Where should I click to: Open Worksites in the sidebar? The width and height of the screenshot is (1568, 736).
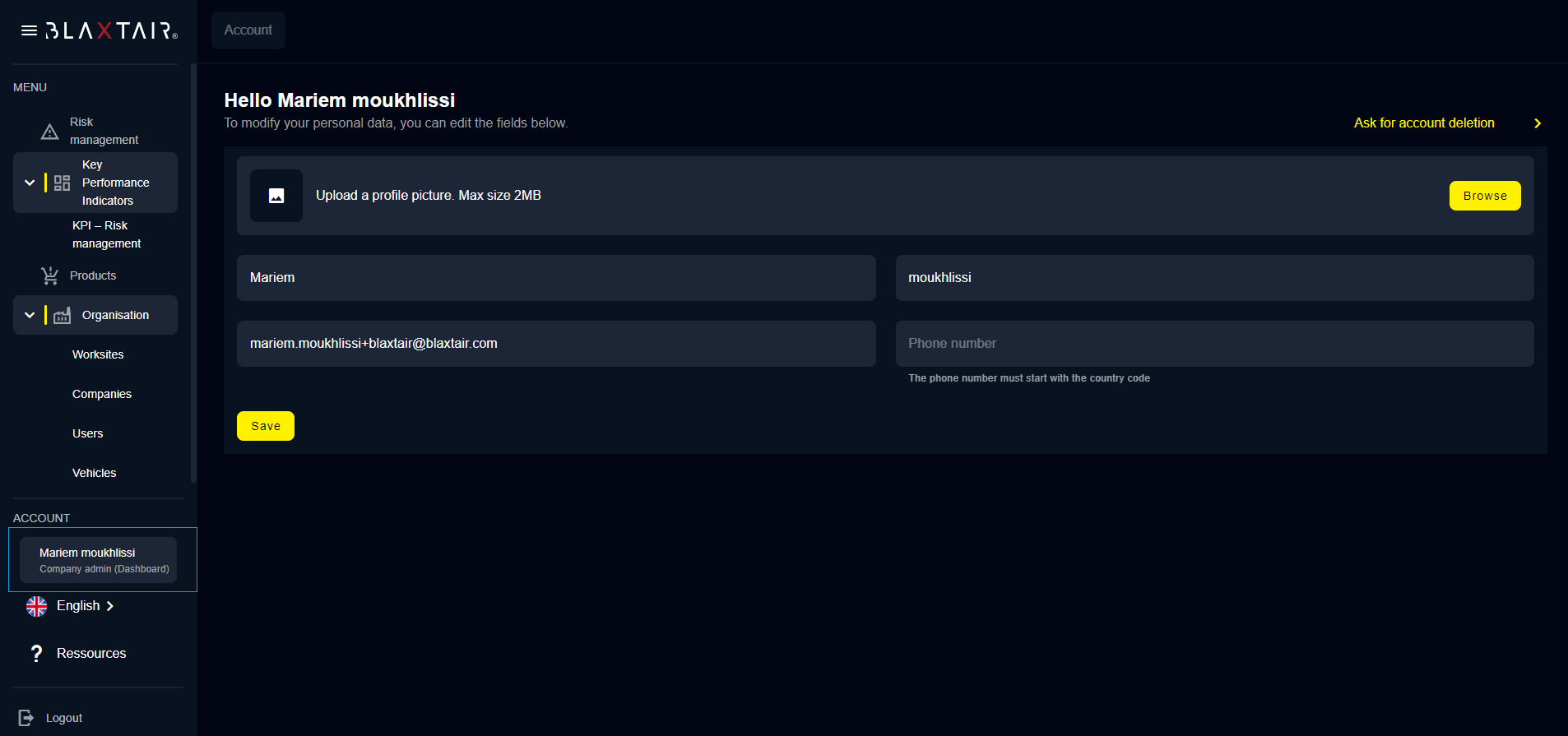98,354
